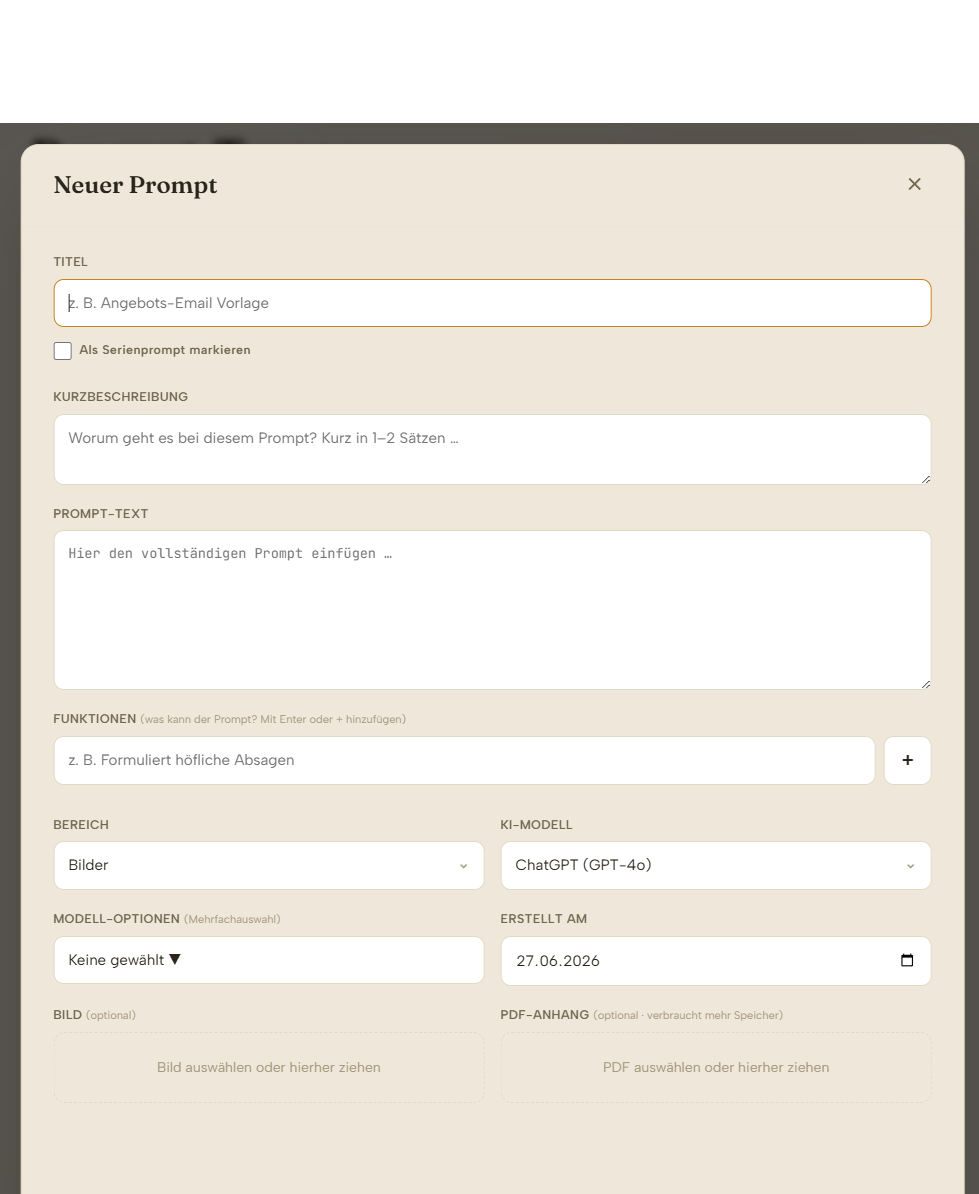Focus the Titel input field
The height and width of the screenshot is (1194, 979).
[493, 303]
